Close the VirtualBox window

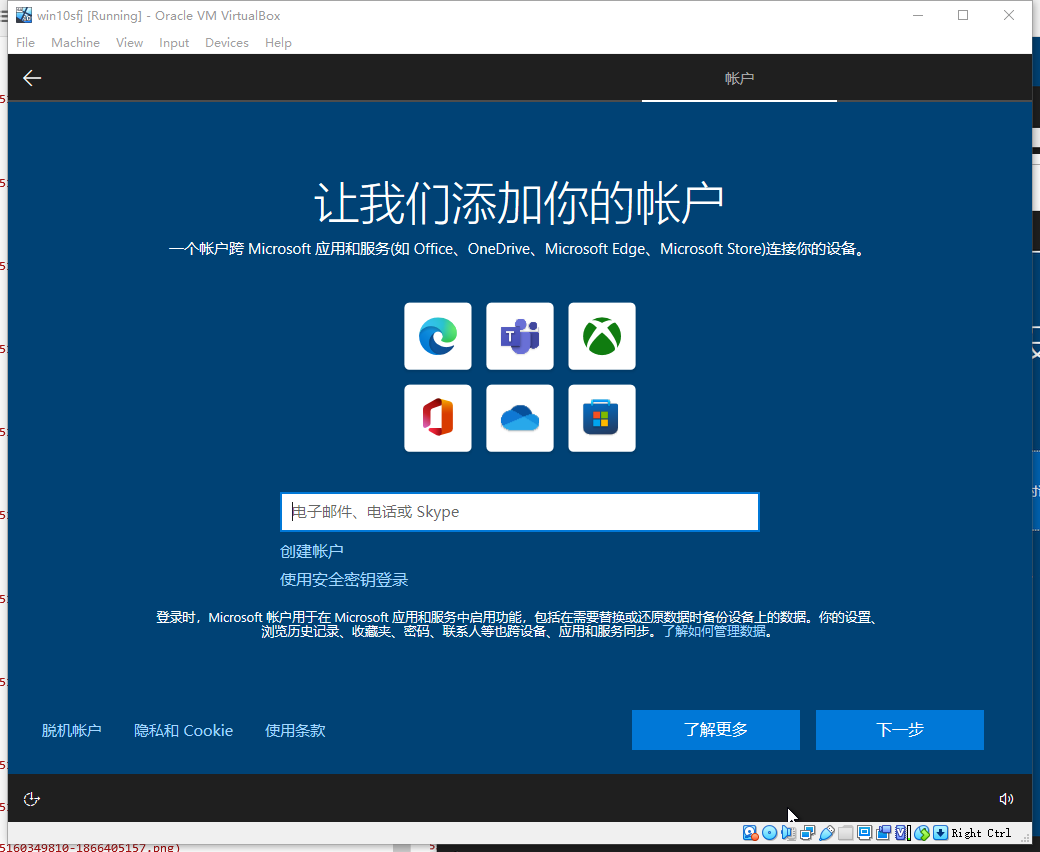pyautogui.click(x=1009, y=15)
